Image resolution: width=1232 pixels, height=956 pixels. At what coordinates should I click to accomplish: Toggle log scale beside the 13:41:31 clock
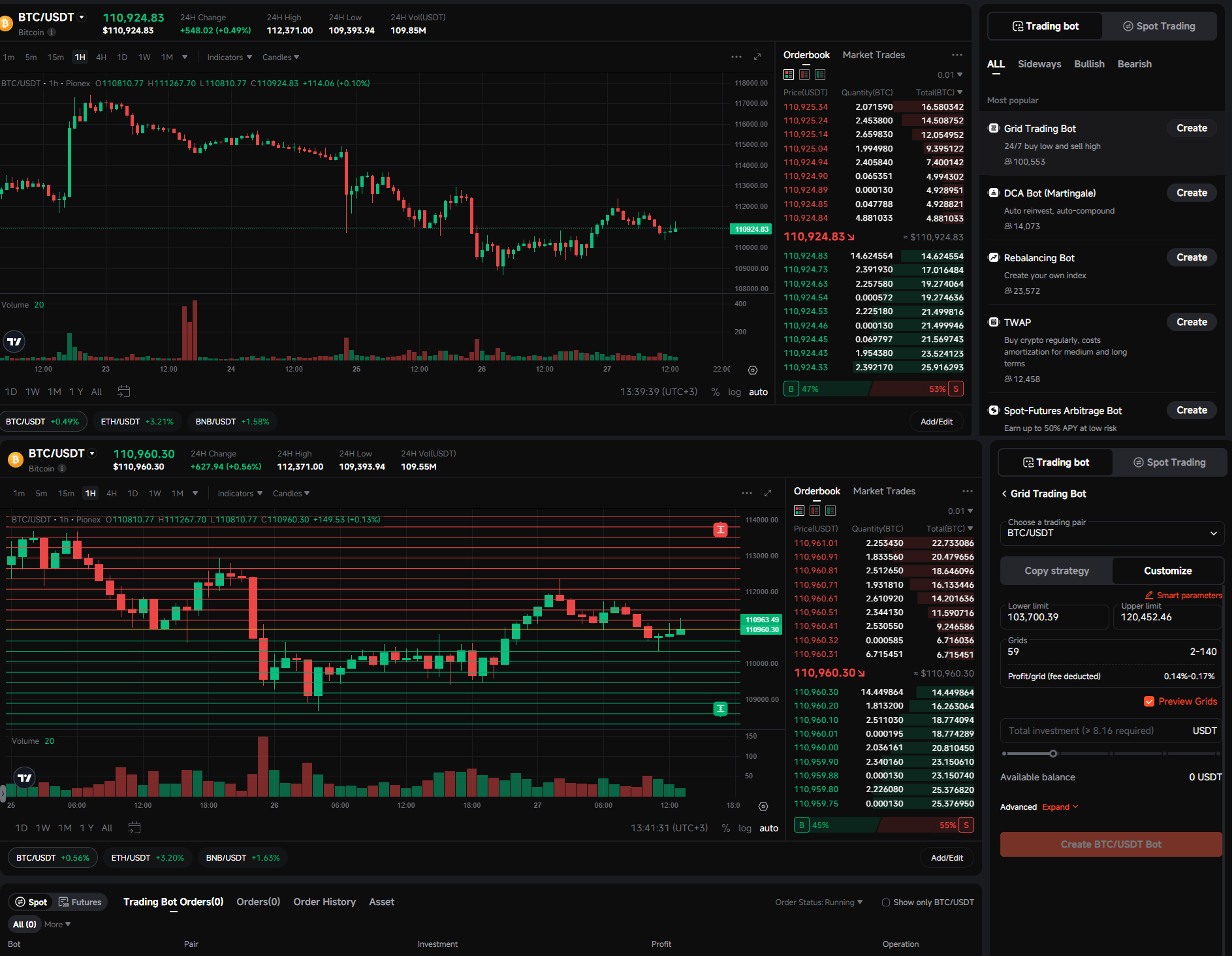pyautogui.click(x=745, y=828)
